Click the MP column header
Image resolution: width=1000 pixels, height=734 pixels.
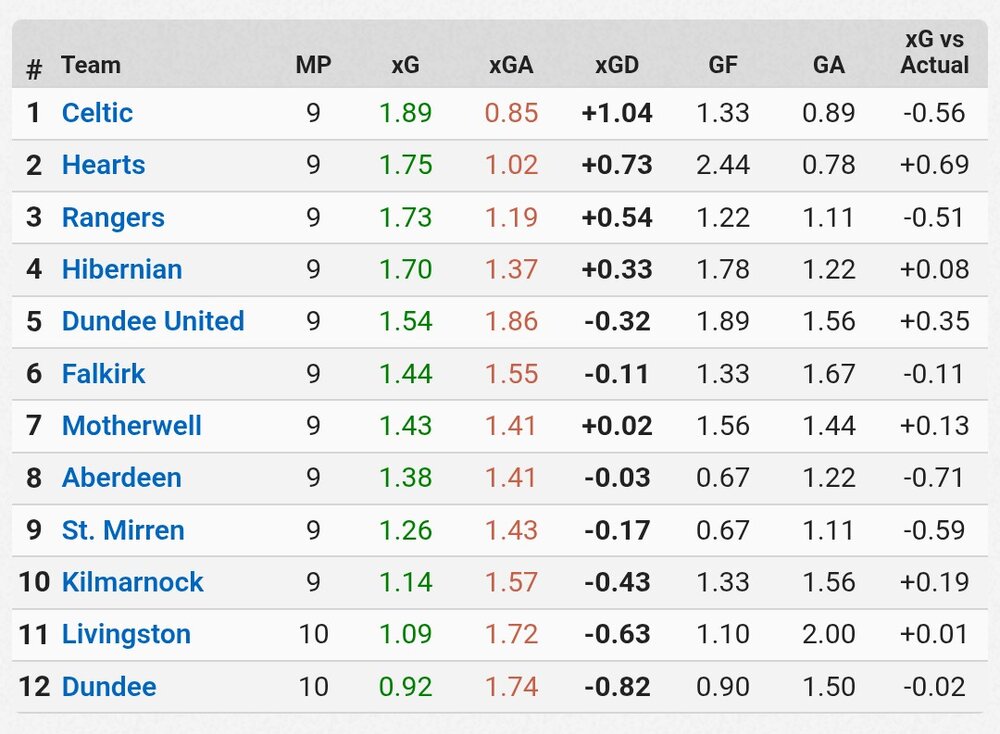tap(313, 66)
